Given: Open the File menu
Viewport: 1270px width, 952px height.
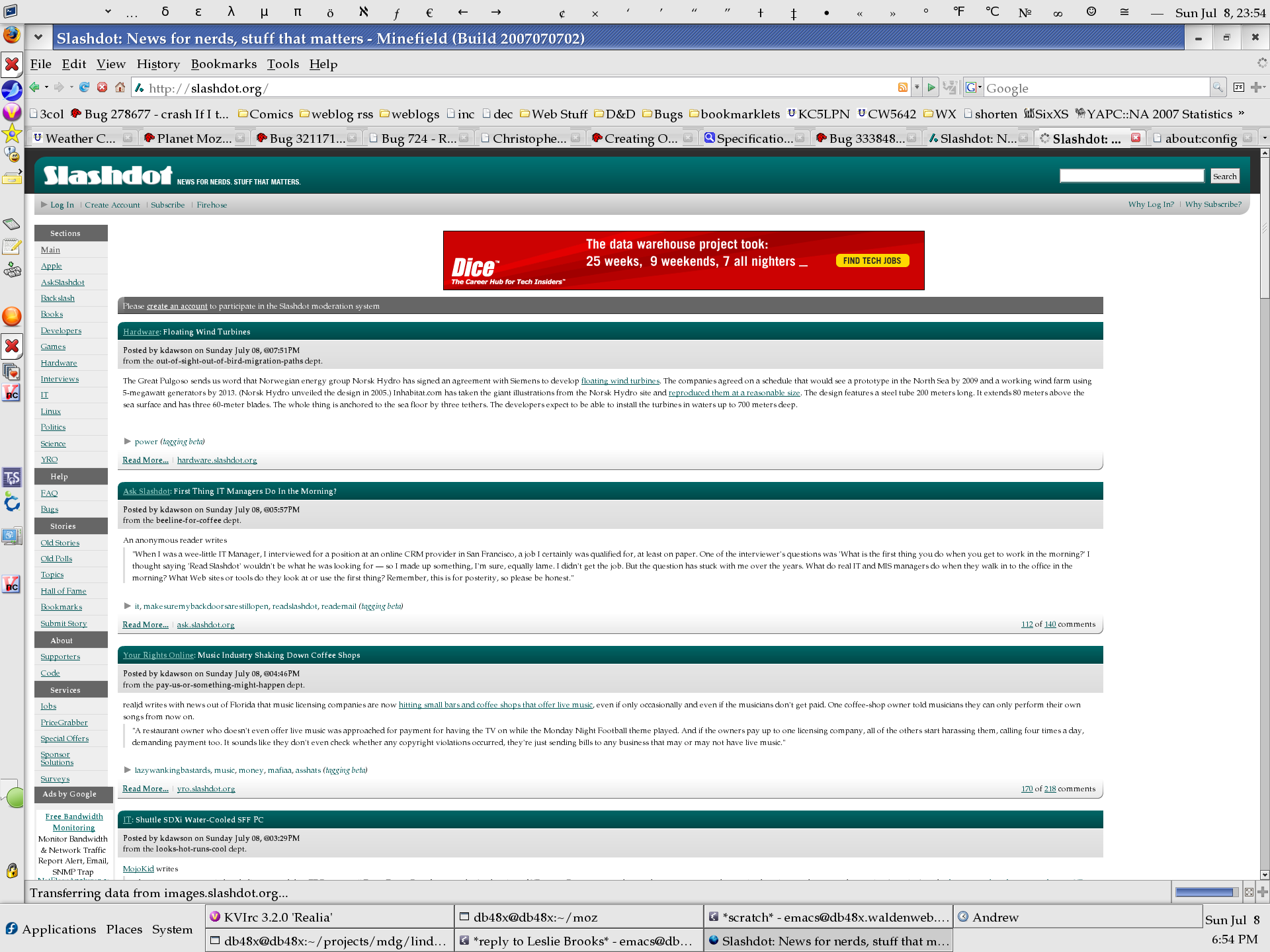Looking at the screenshot, I should 40,63.
